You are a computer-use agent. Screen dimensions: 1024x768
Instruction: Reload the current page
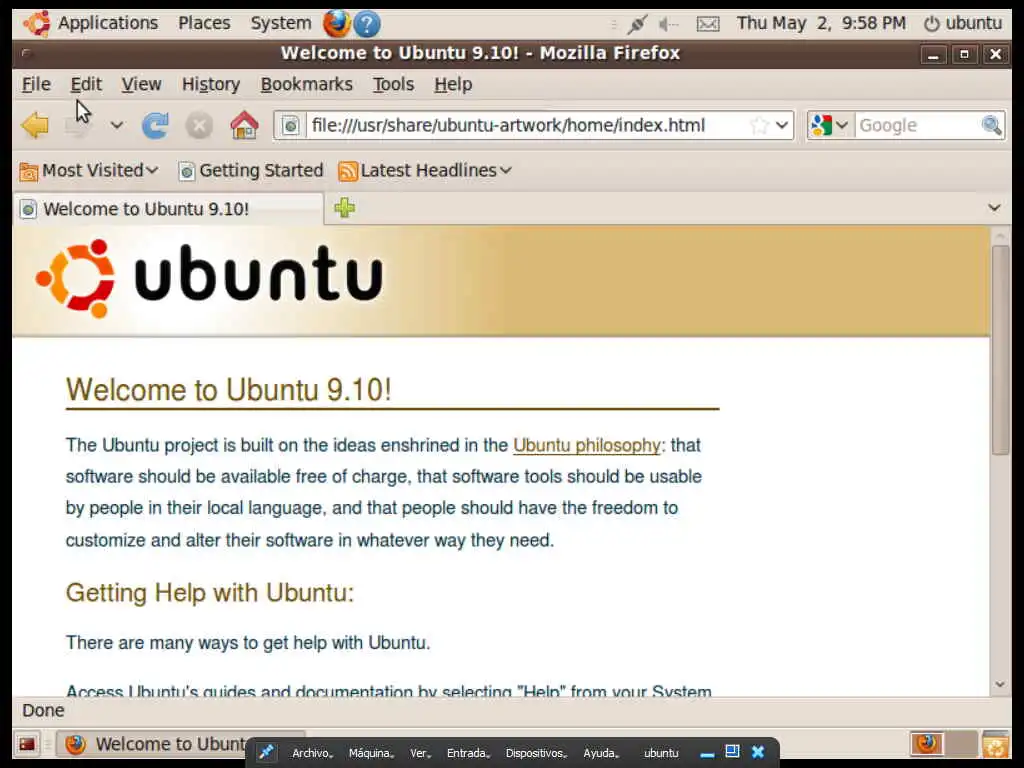(155, 125)
